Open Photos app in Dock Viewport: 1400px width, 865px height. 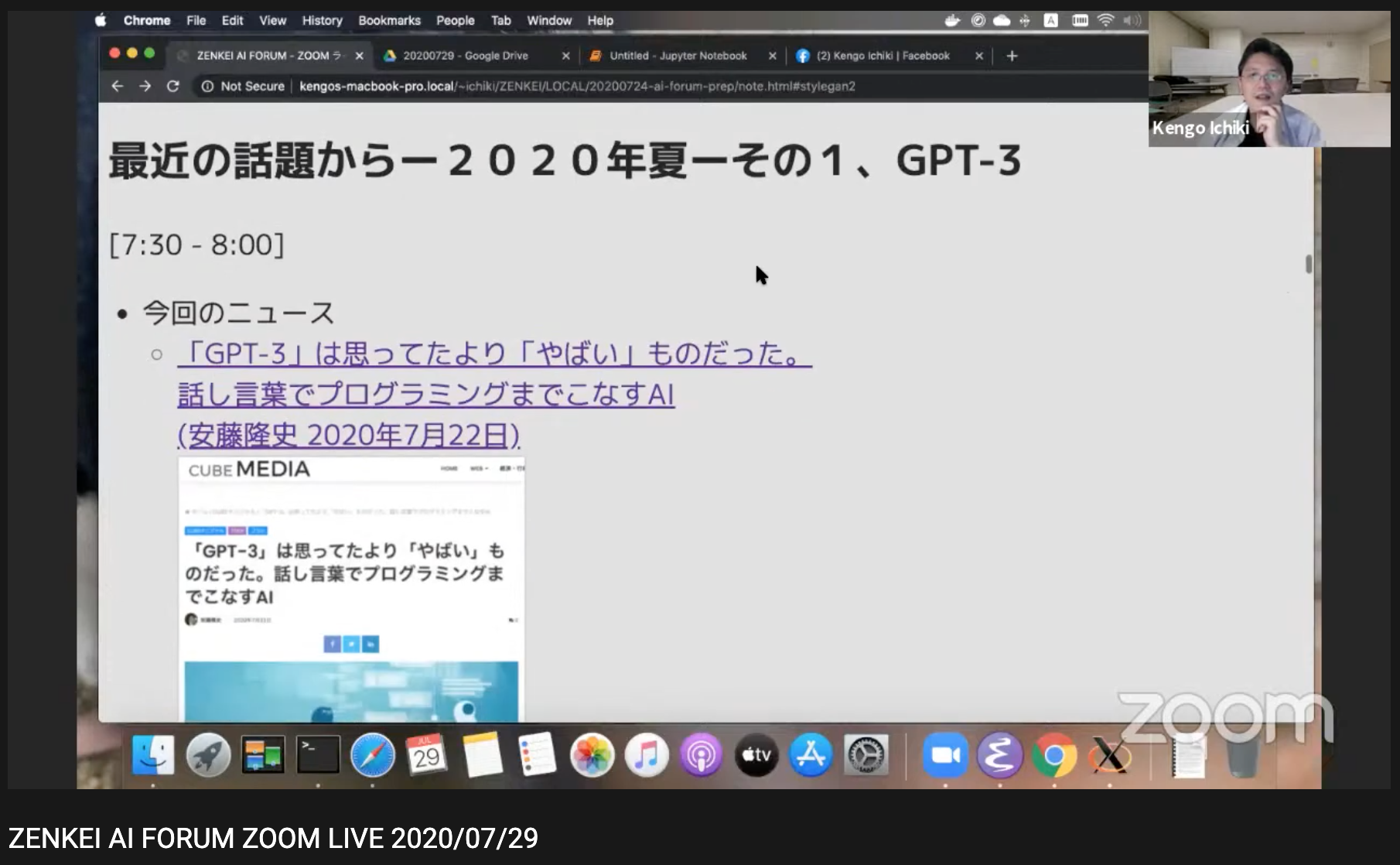[592, 755]
